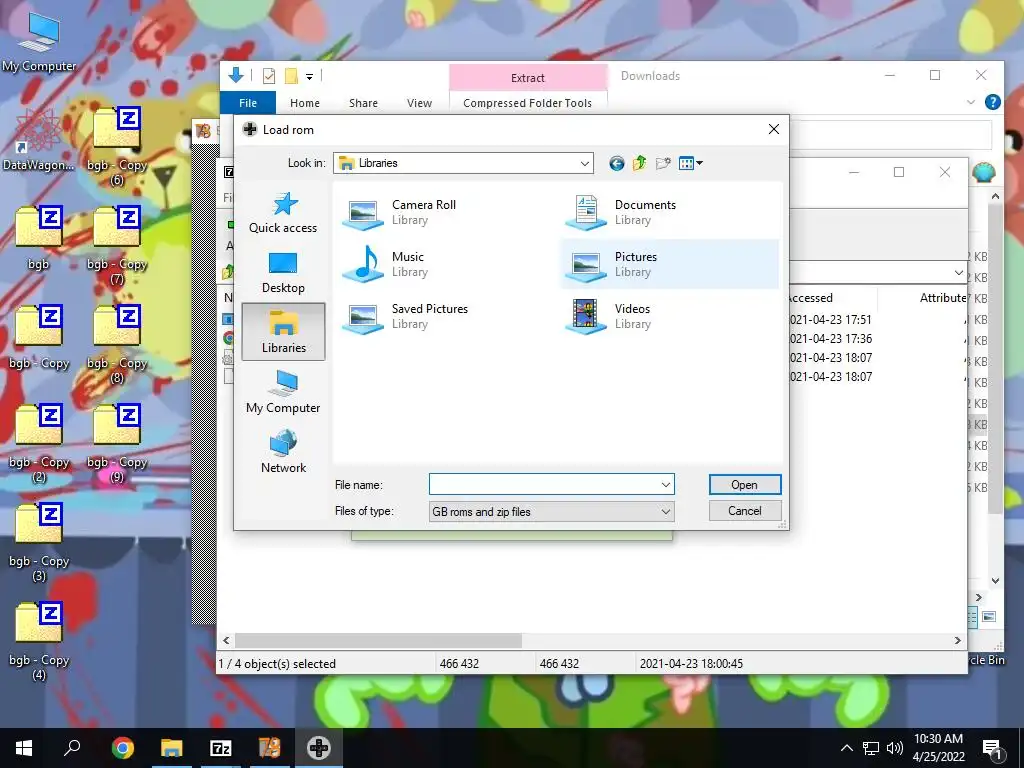
Task: Expand the Files of type dropdown
Action: pos(665,512)
